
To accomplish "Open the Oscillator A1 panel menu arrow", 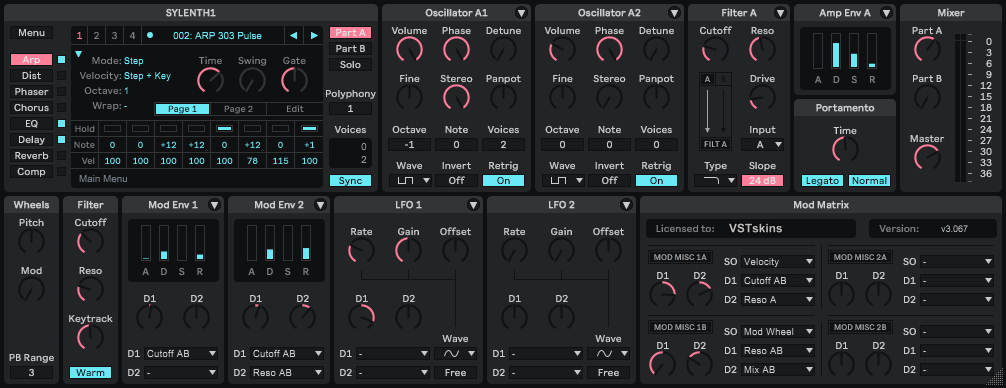I will tap(521, 13).
